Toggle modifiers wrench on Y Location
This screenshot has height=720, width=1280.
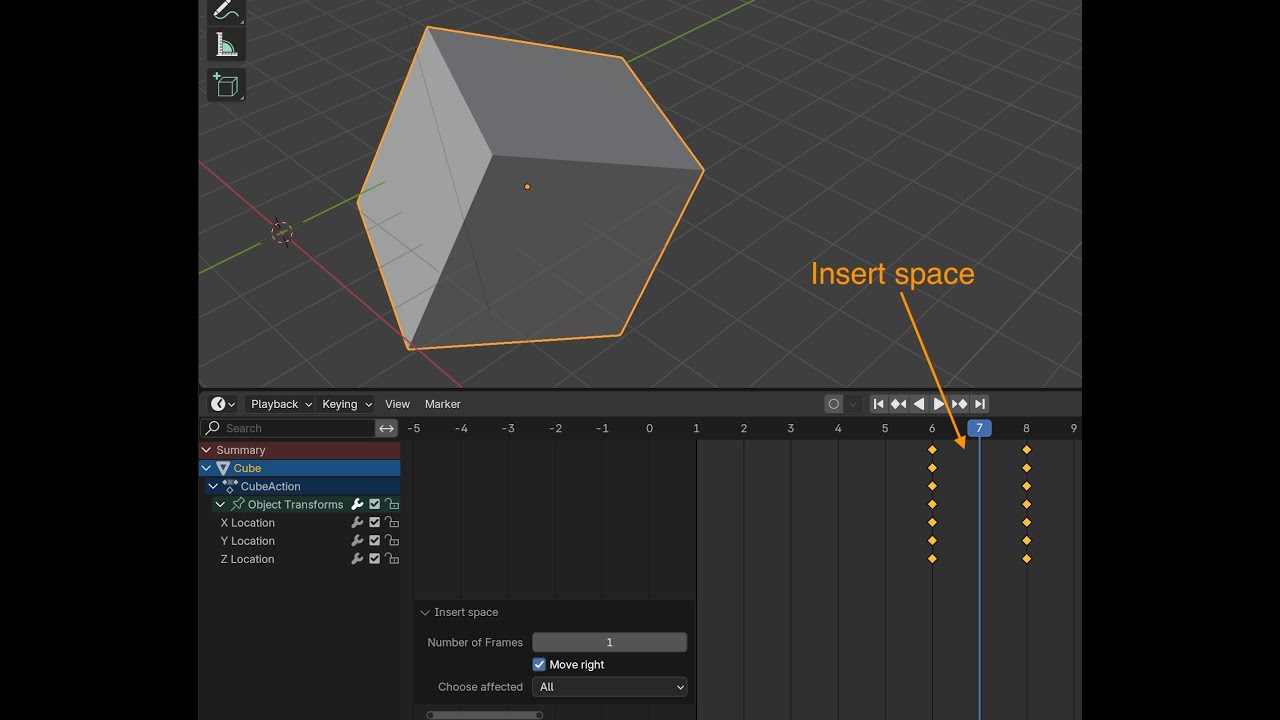click(x=357, y=541)
